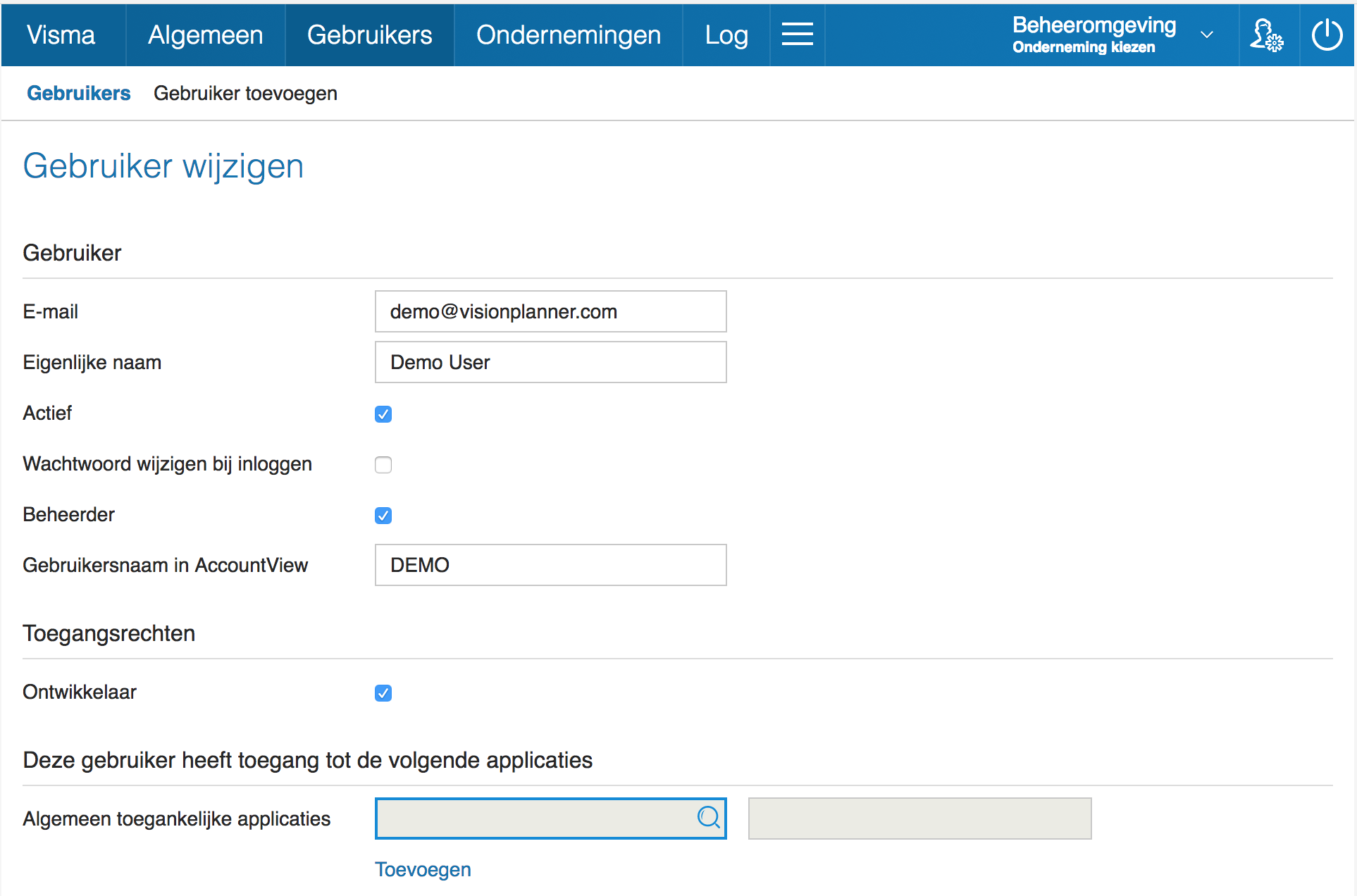This screenshot has height=896, width=1357.
Task: Open the Ondernemingen menu
Action: (569, 35)
